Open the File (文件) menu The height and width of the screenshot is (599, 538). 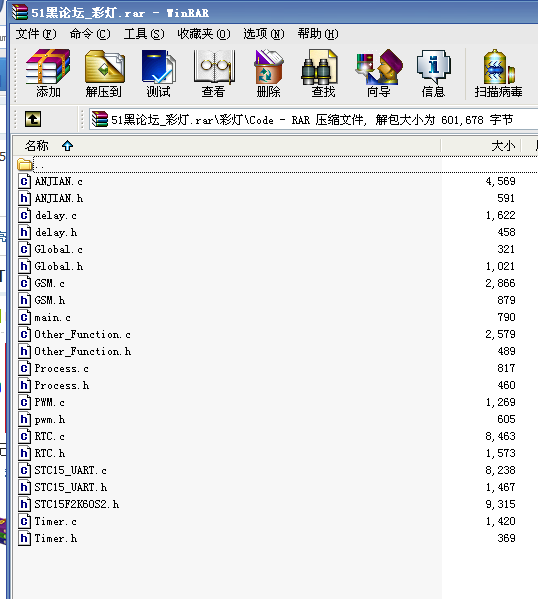pyautogui.click(x=36, y=34)
